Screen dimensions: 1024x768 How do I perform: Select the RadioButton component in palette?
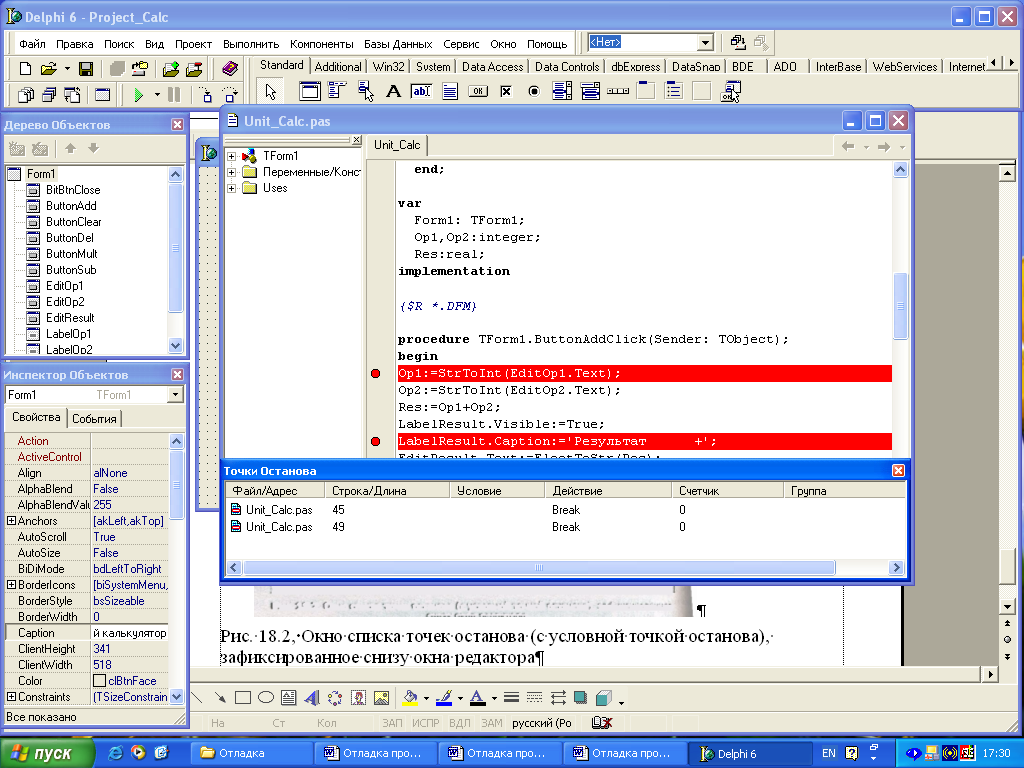point(534,91)
